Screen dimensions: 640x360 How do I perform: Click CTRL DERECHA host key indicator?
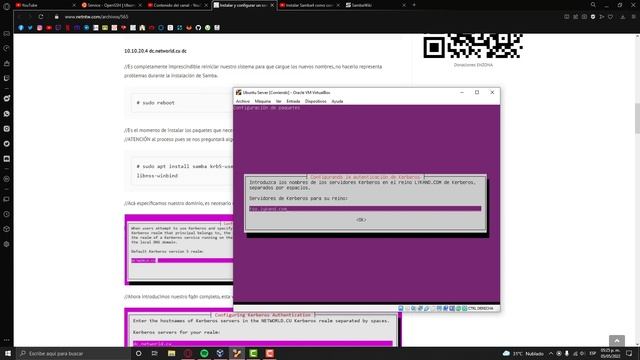[480, 308]
